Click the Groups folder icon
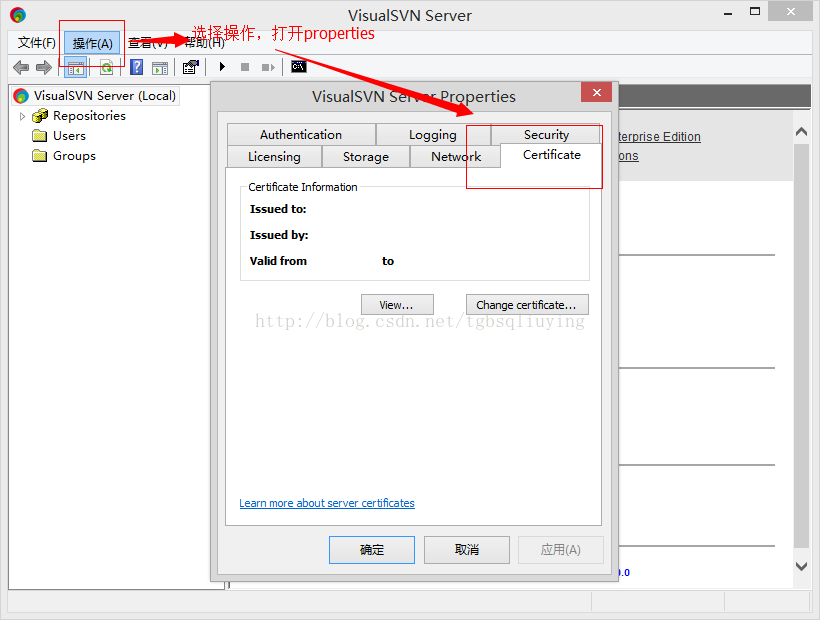 40,156
